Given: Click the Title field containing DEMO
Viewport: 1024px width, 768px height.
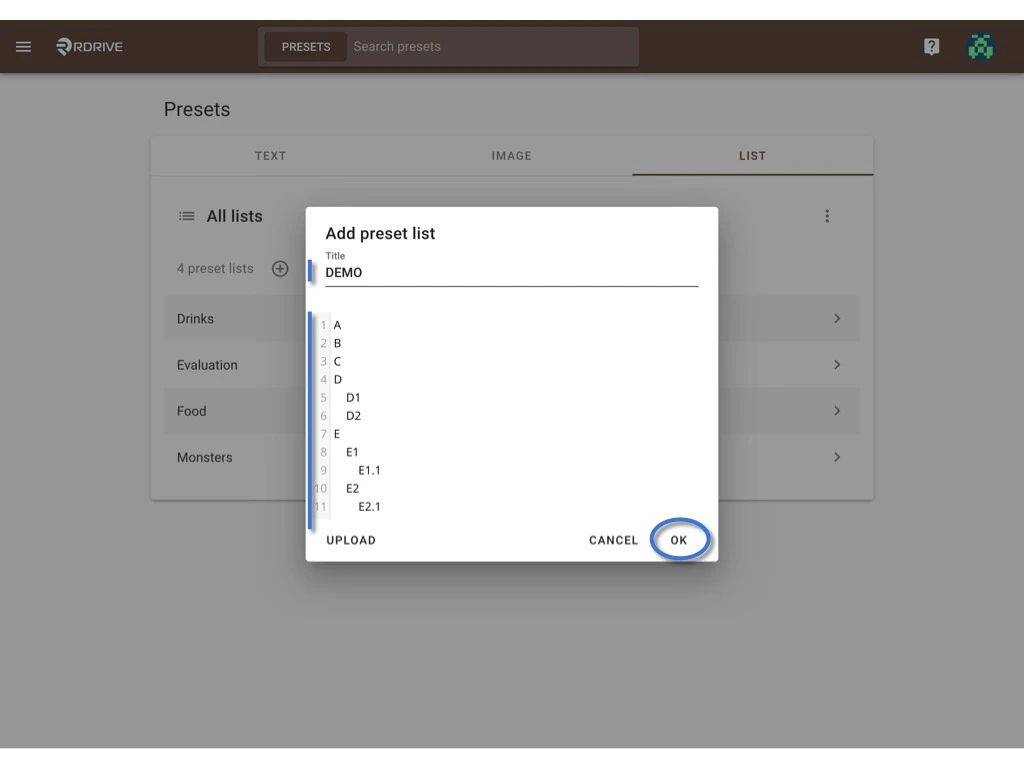Looking at the screenshot, I should (450, 272).
